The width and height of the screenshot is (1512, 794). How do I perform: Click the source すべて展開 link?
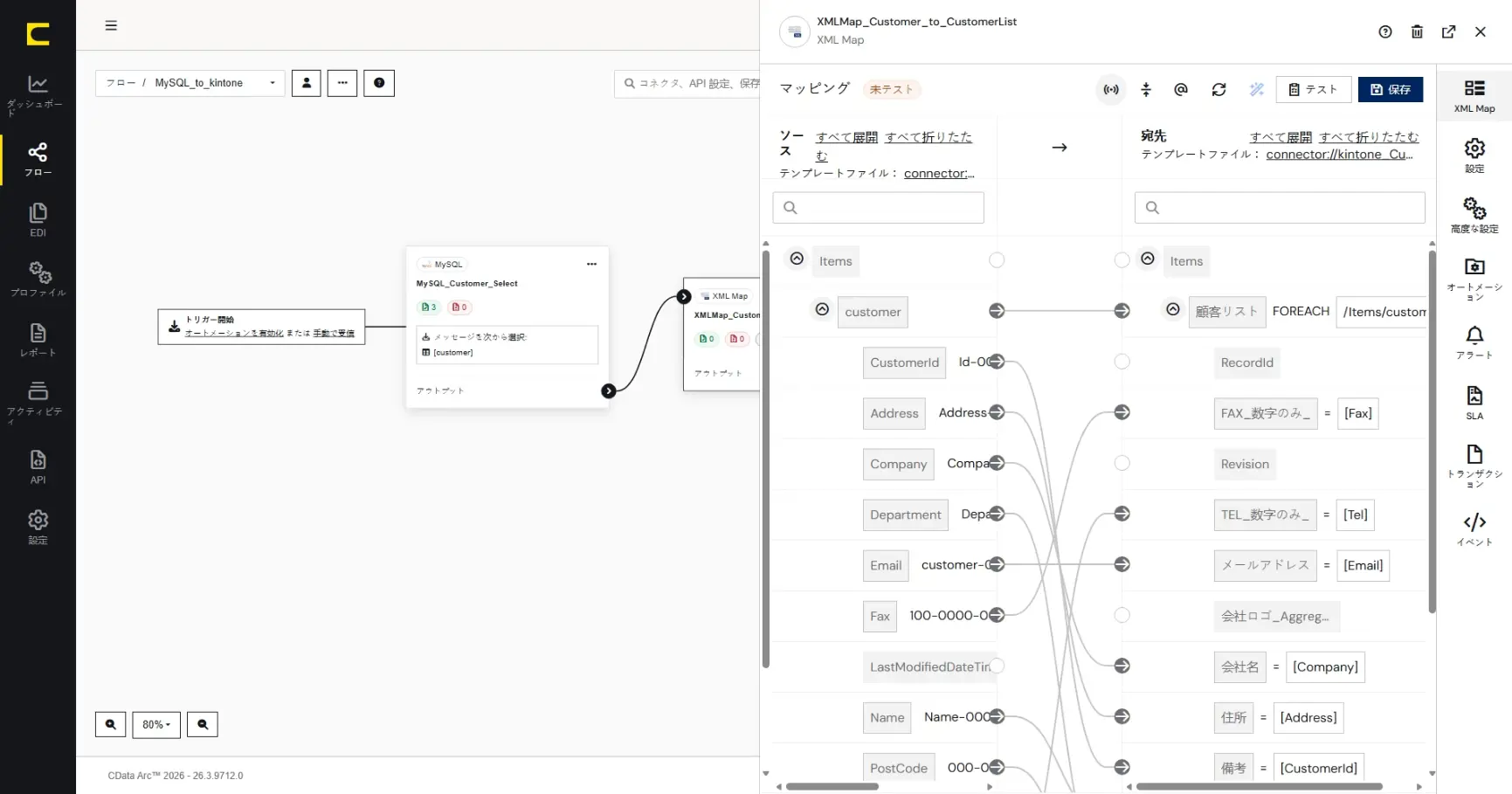click(846, 137)
